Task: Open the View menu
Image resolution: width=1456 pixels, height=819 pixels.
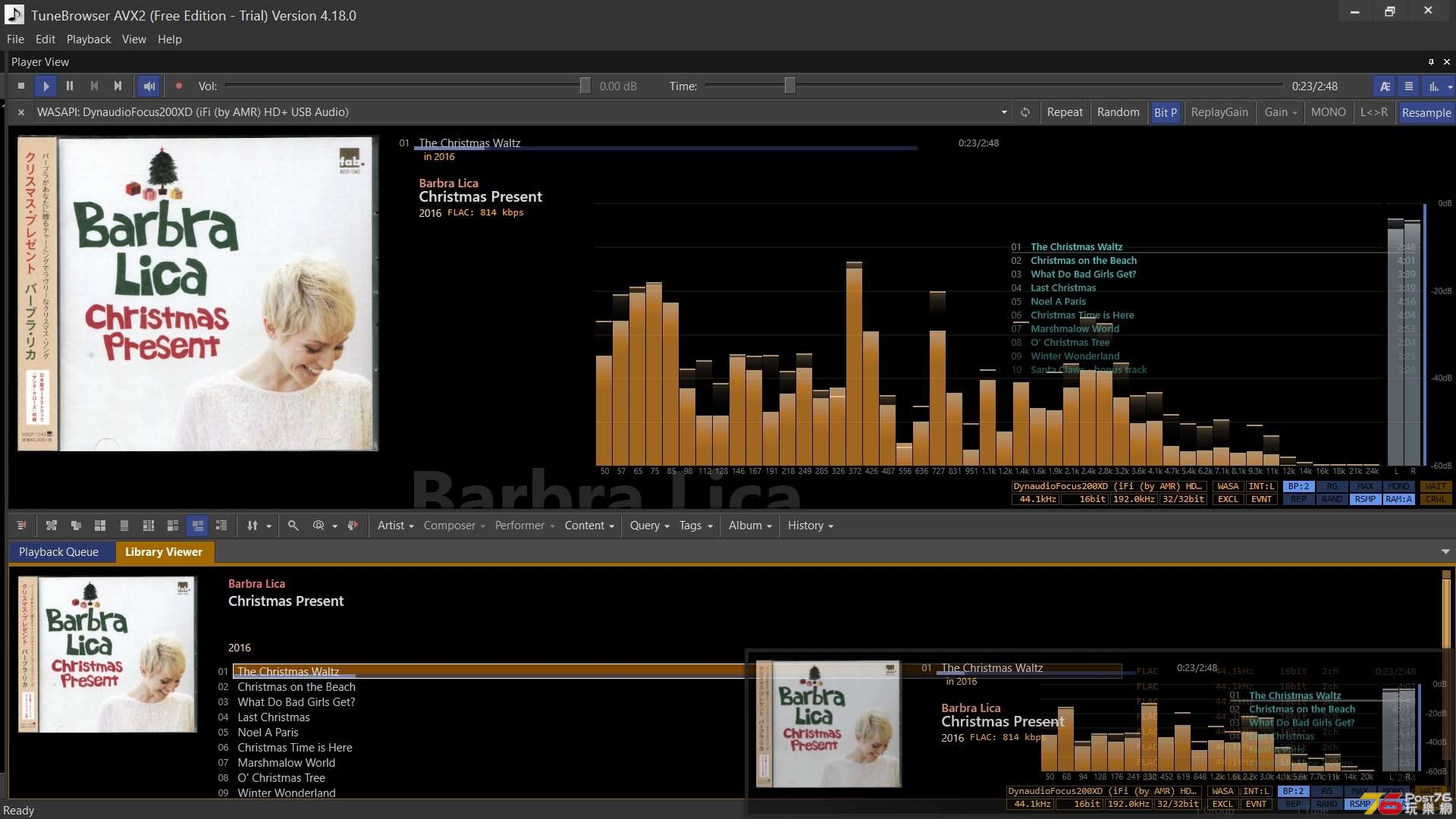Action: 133,39
